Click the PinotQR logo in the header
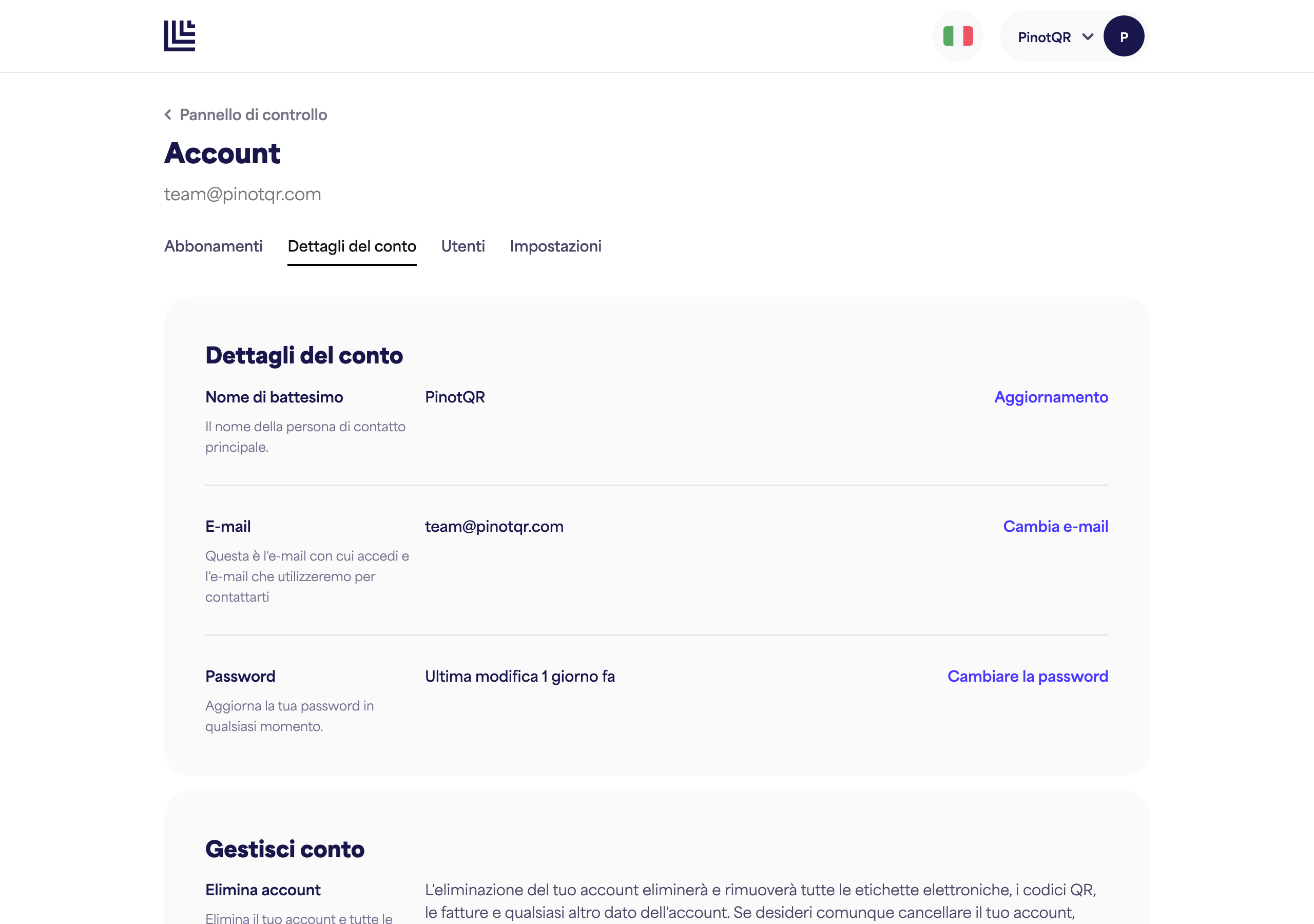Screen dimensions: 1314x924 [x=180, y=36]
